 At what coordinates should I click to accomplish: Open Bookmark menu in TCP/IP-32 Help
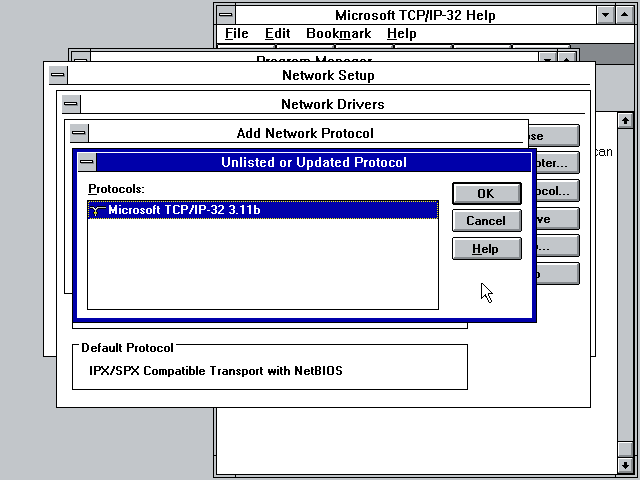click(x=338, y=33)
